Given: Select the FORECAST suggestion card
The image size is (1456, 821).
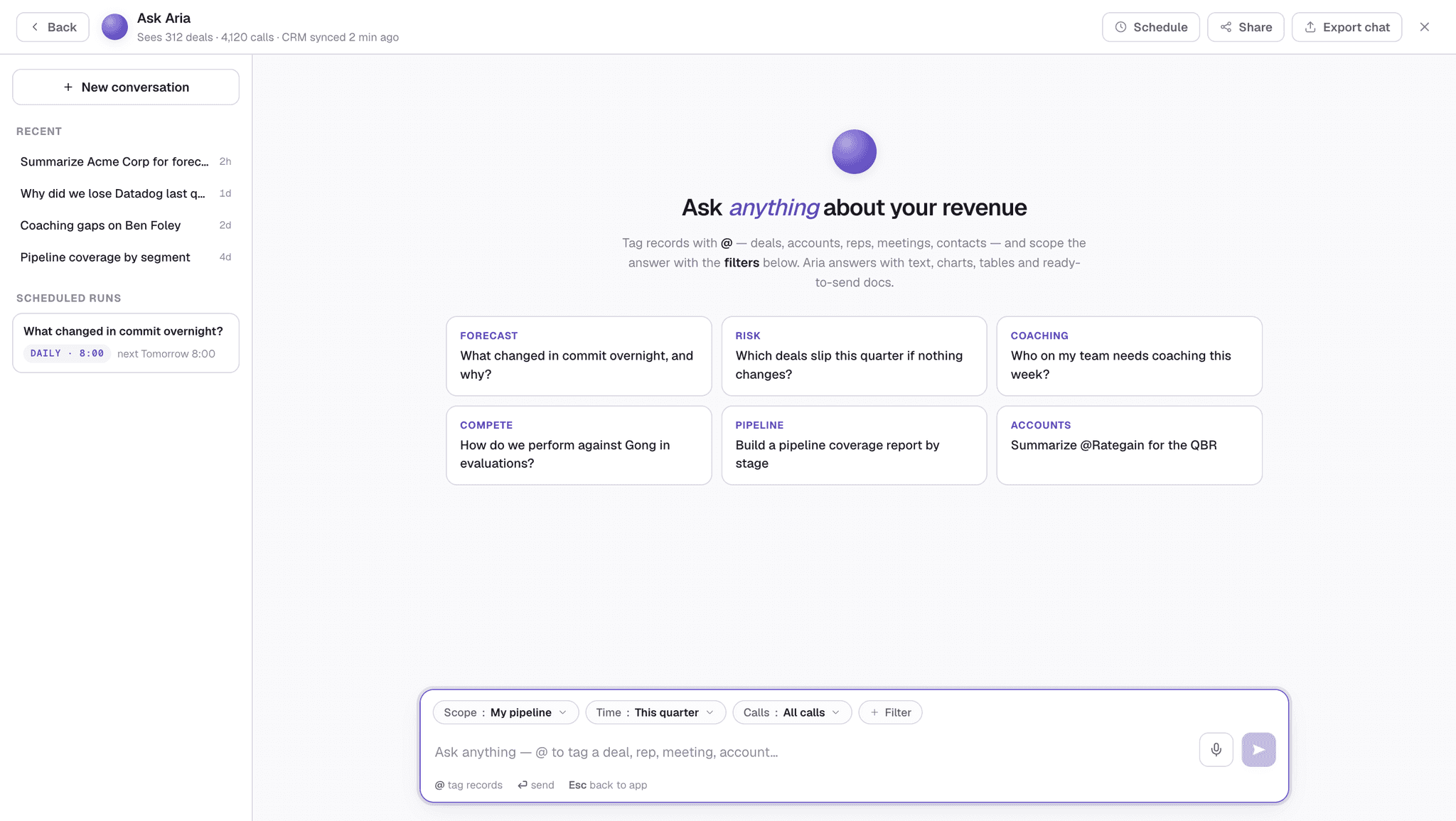Looking at the screenshot, I should tap(579, 356).
